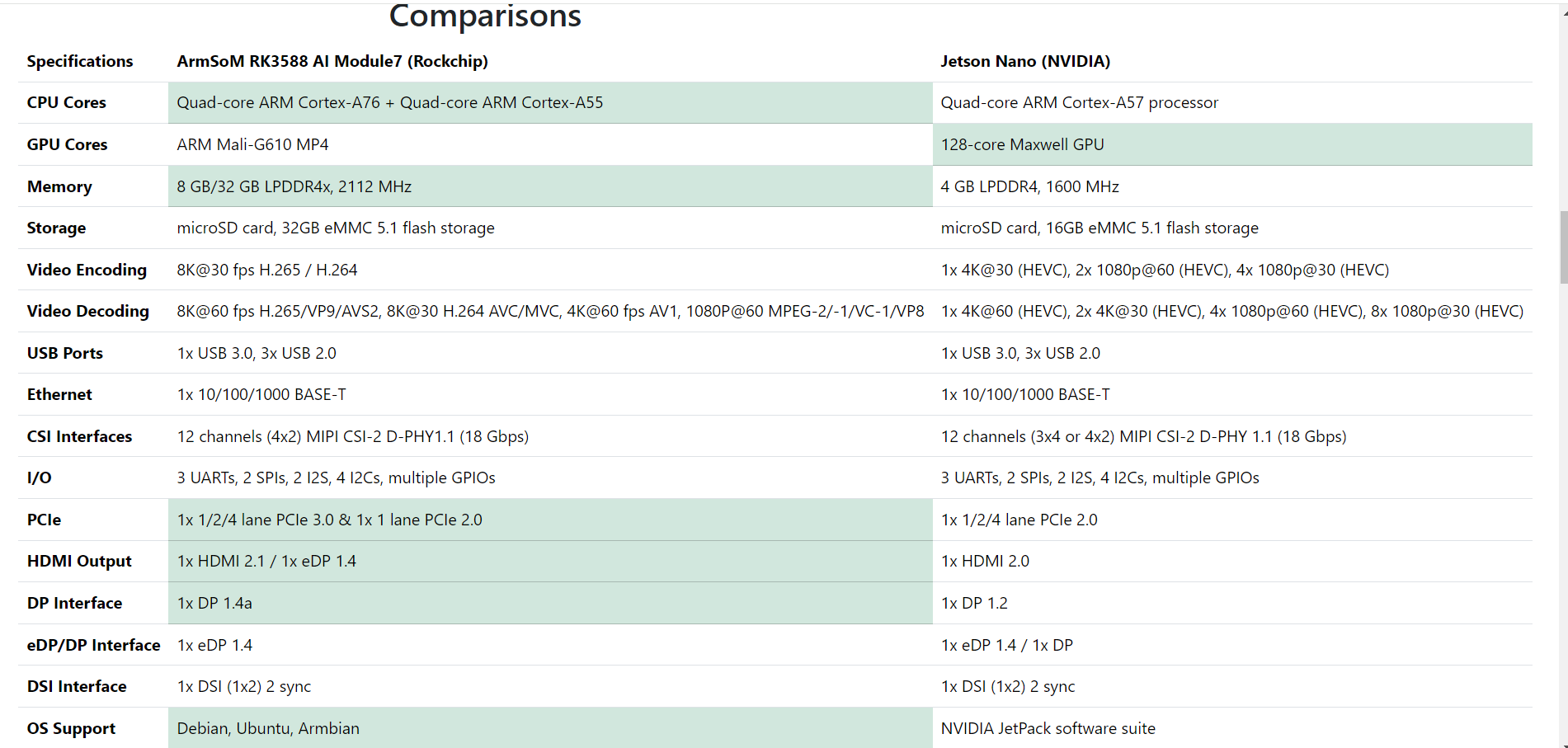Select the Debian, Ubuntu, Armbian cell
The width and height of the screenshot is (1568, 748).
point(268,728)
